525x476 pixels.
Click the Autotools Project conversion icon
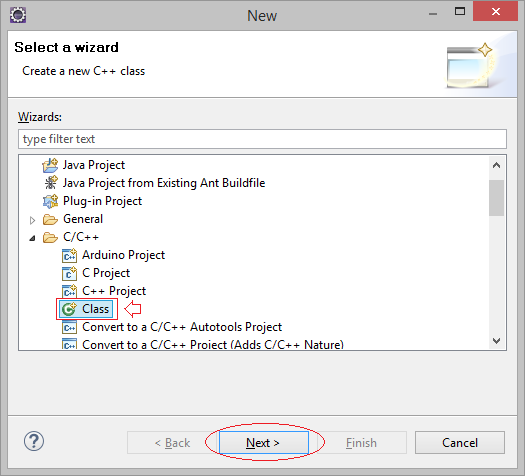tap(69, 327)
